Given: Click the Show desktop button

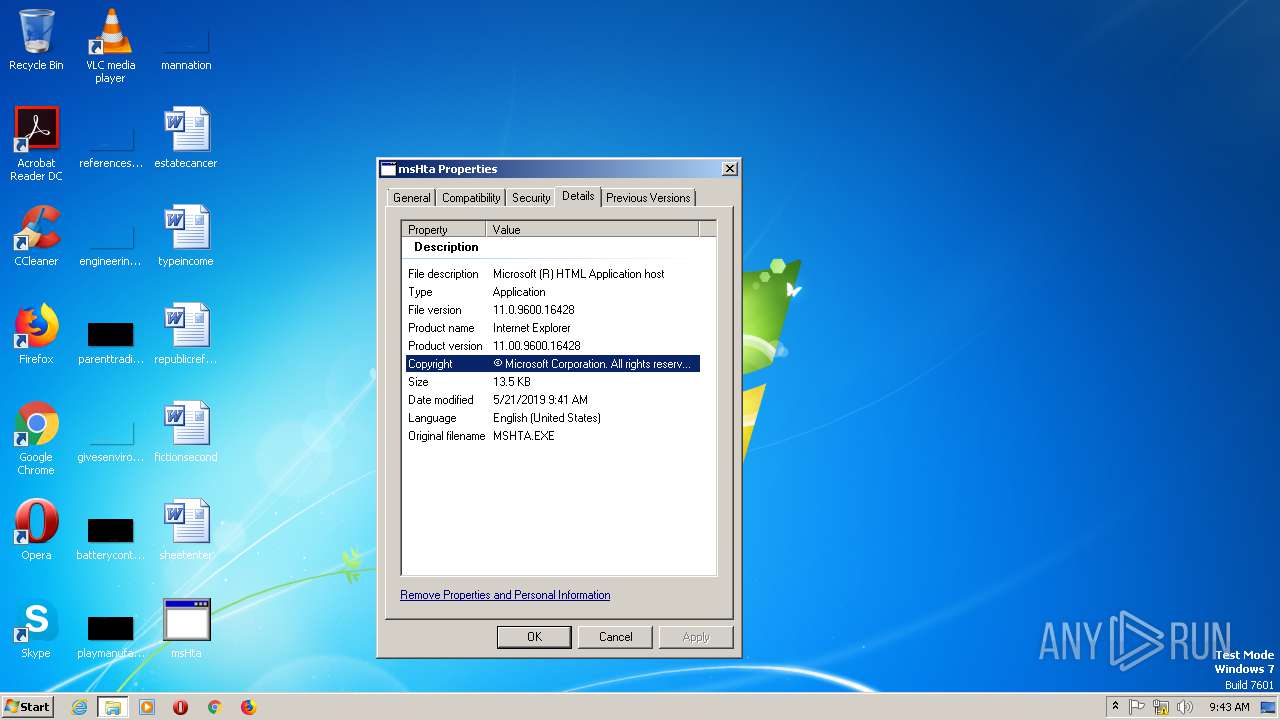Looking at the screenshot, I should point(1269,707).
